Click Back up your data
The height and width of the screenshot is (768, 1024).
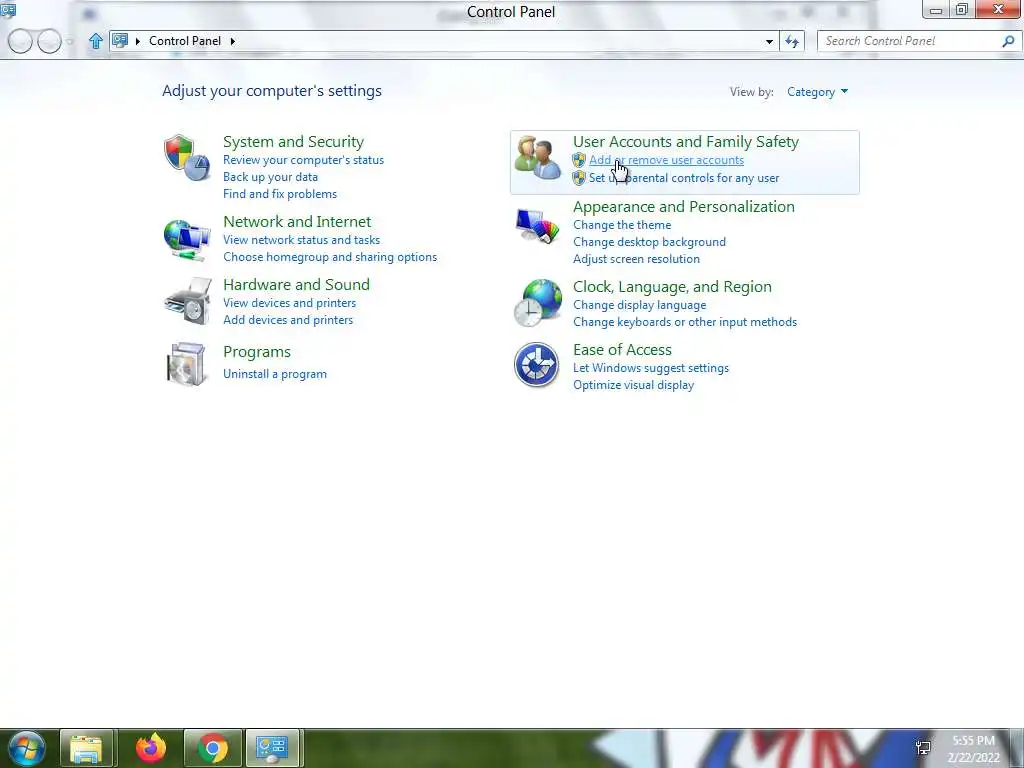[270, 177]
